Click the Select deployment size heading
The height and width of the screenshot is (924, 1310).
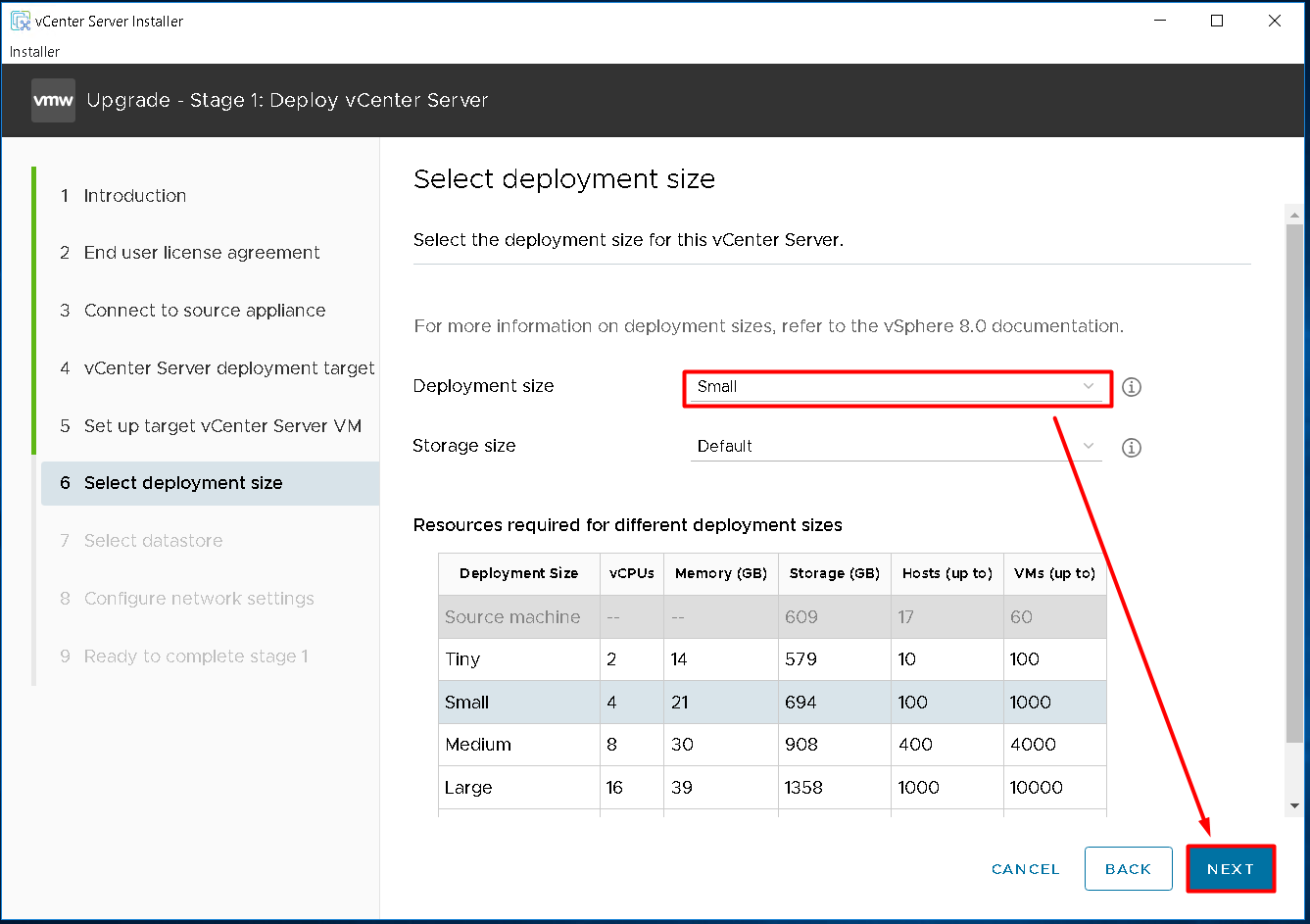pyautogui.click(x=564, y=179)
